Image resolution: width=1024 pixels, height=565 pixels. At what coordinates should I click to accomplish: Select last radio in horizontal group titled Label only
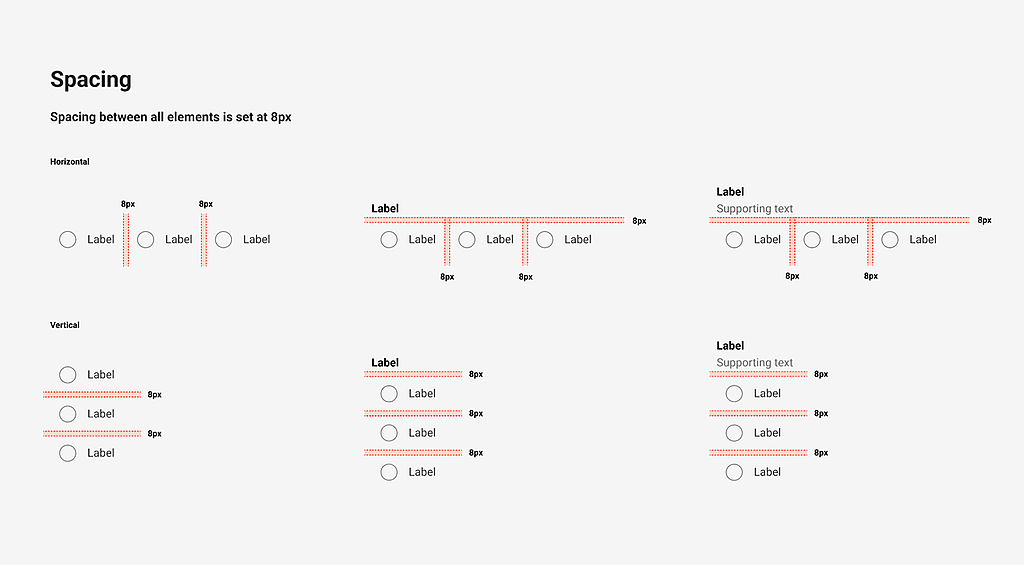[545, 239]
